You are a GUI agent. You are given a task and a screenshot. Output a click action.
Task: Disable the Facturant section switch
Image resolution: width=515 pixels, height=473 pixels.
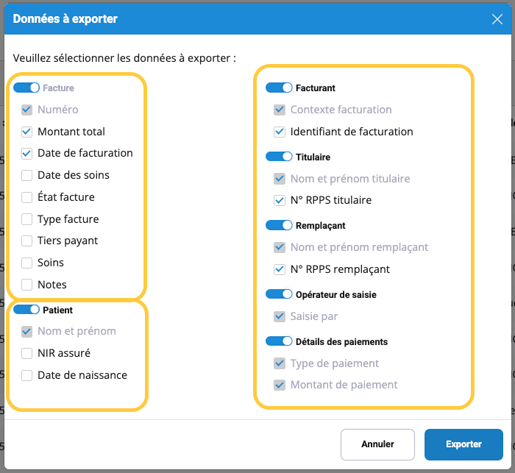(x=279, y=88)
